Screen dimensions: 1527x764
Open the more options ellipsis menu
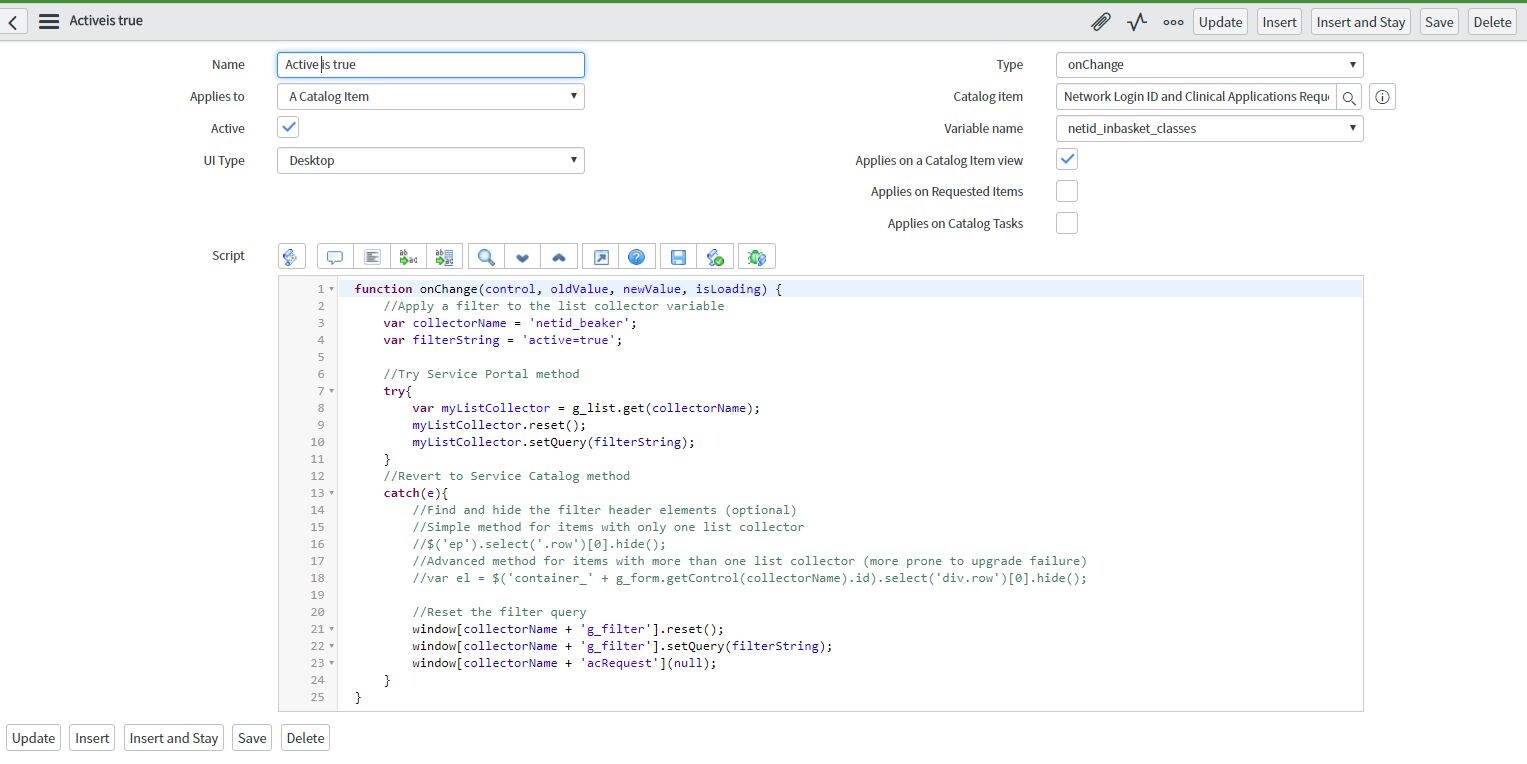[1173, 22]
